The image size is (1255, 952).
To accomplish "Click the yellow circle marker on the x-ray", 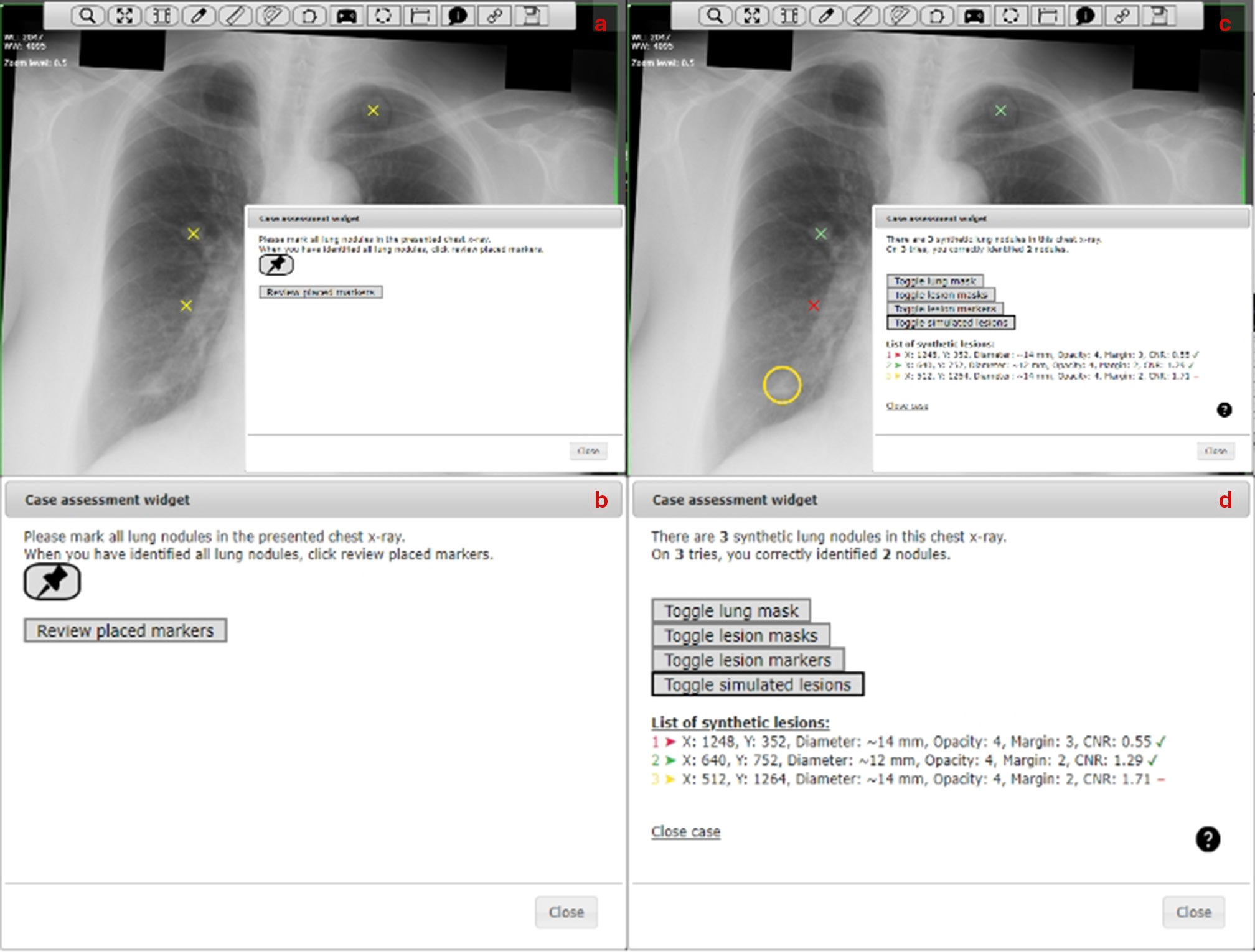I will tap(783, 386).
